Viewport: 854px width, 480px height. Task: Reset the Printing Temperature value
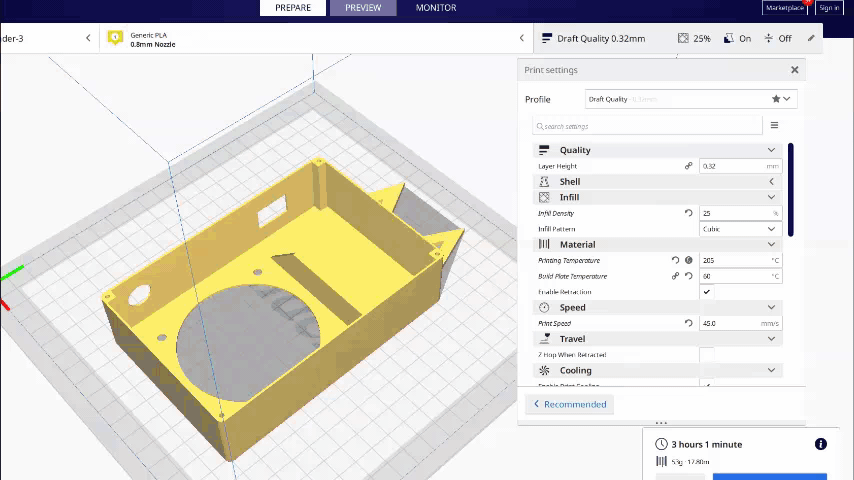[675, 260]
